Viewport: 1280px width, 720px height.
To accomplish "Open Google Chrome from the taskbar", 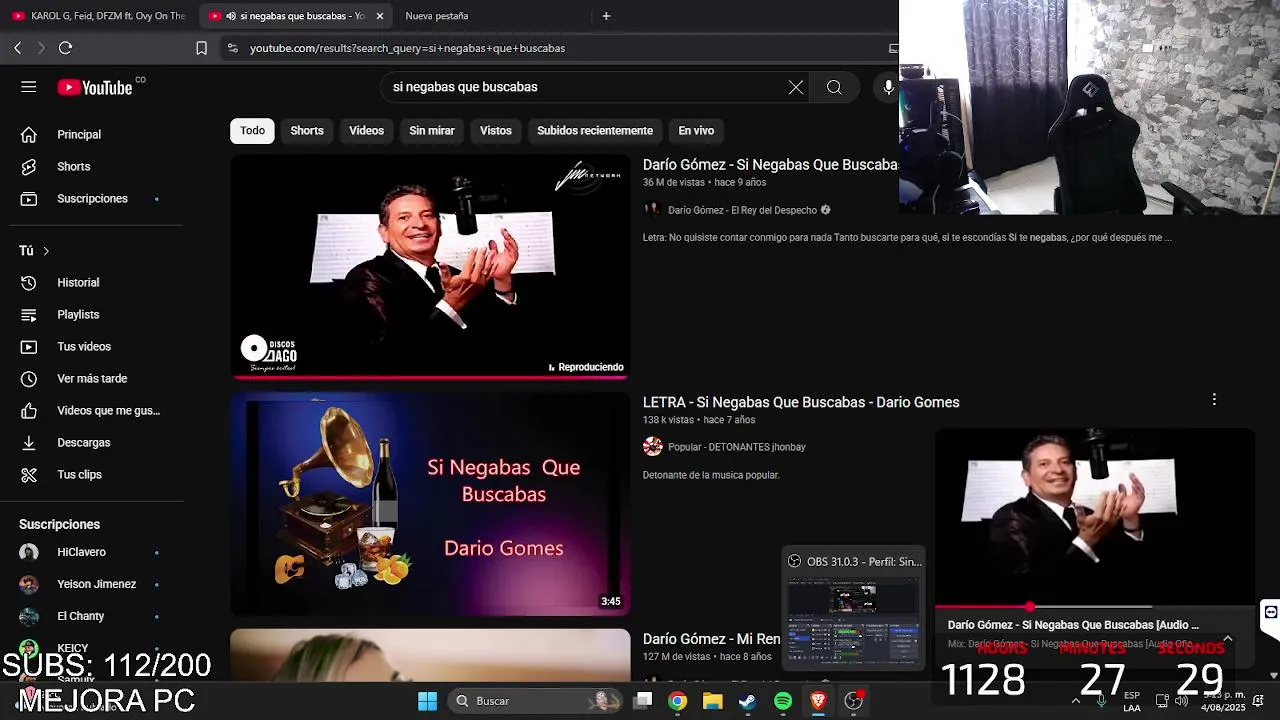I will [x=678, y=701].
